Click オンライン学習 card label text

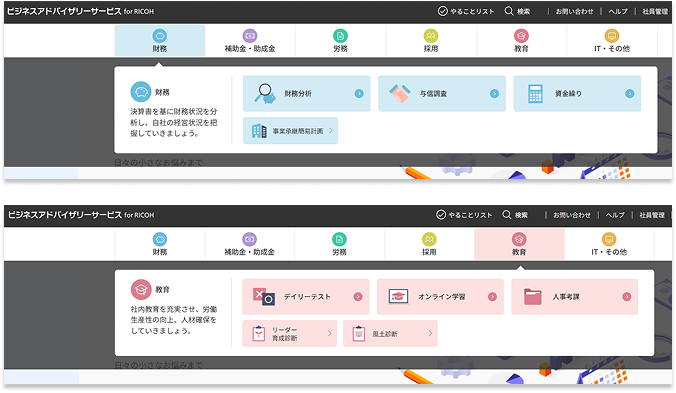coord(441,297)
